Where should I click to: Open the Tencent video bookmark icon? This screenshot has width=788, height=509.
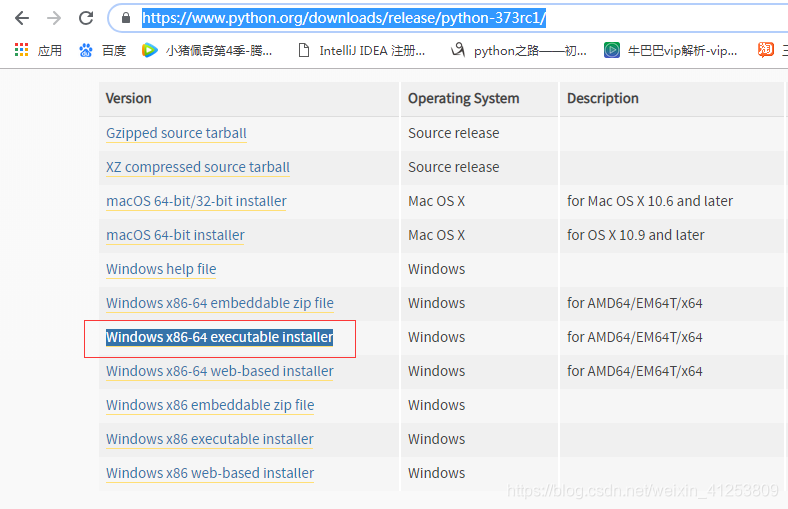pos(149,50)
